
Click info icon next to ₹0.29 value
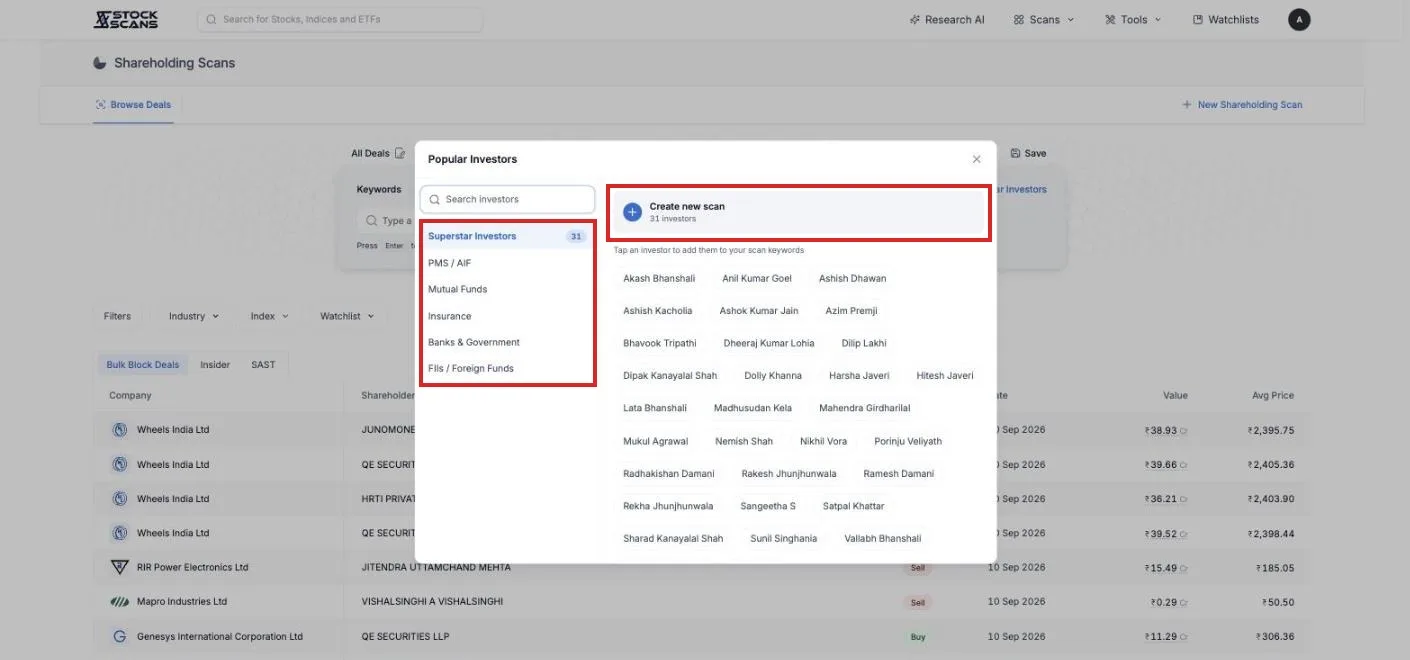1184,603
